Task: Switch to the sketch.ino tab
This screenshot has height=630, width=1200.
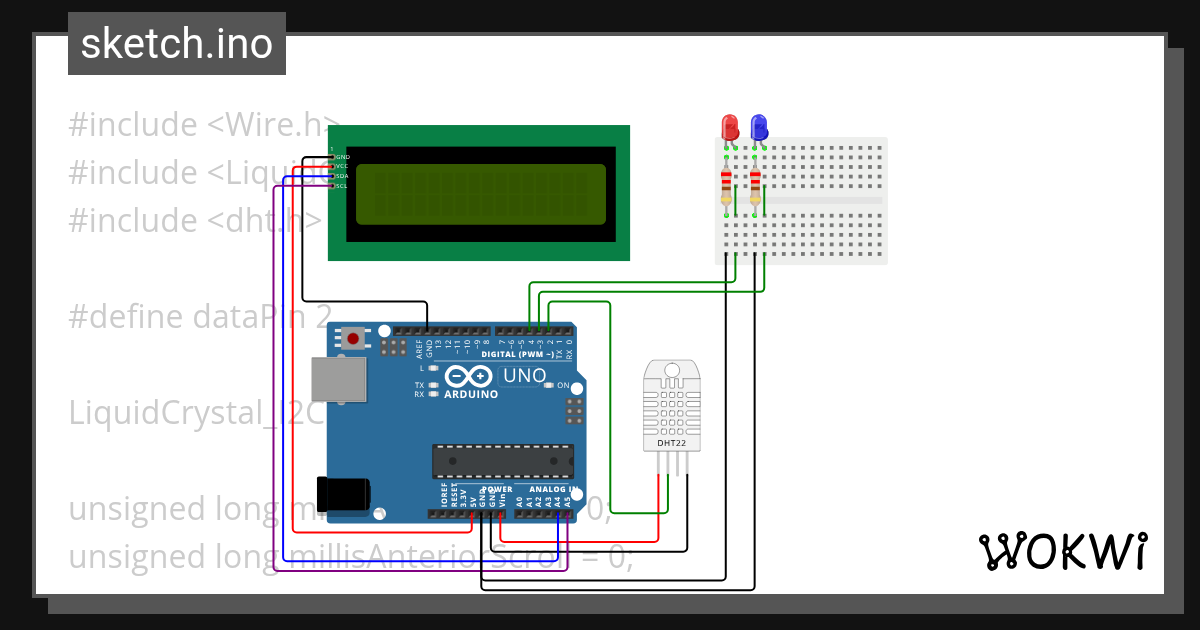Action: pyautogui.click(x=176, y=43)
